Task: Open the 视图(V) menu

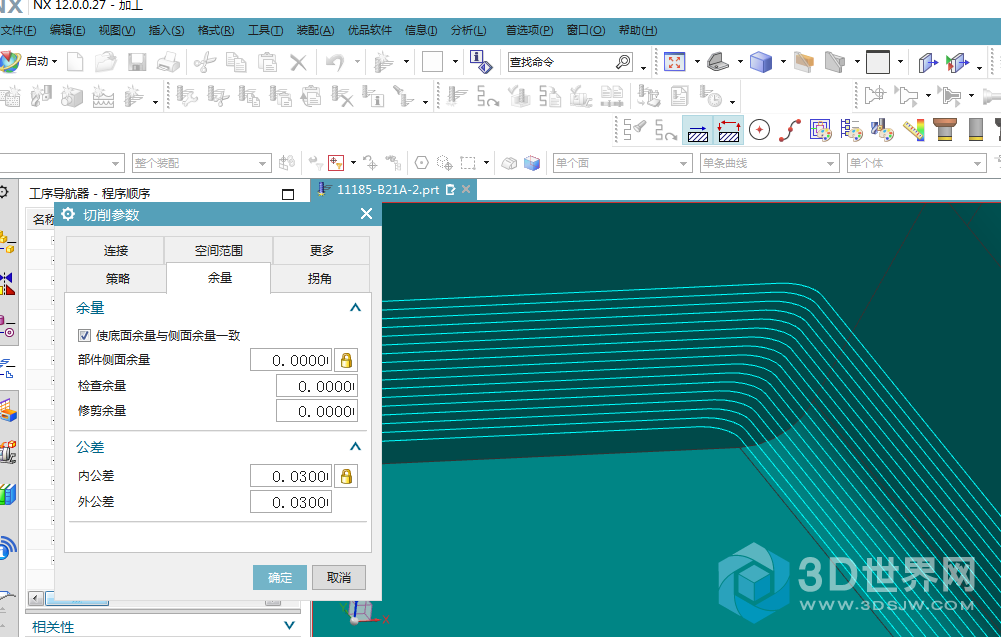Action: (x=117, y=31)
